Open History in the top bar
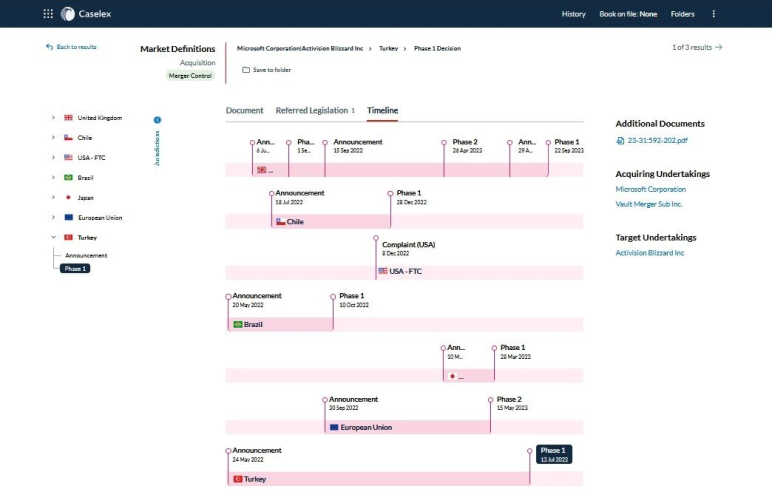The width and height of the screenshot is (772, 500). click(x=573, y=14)
